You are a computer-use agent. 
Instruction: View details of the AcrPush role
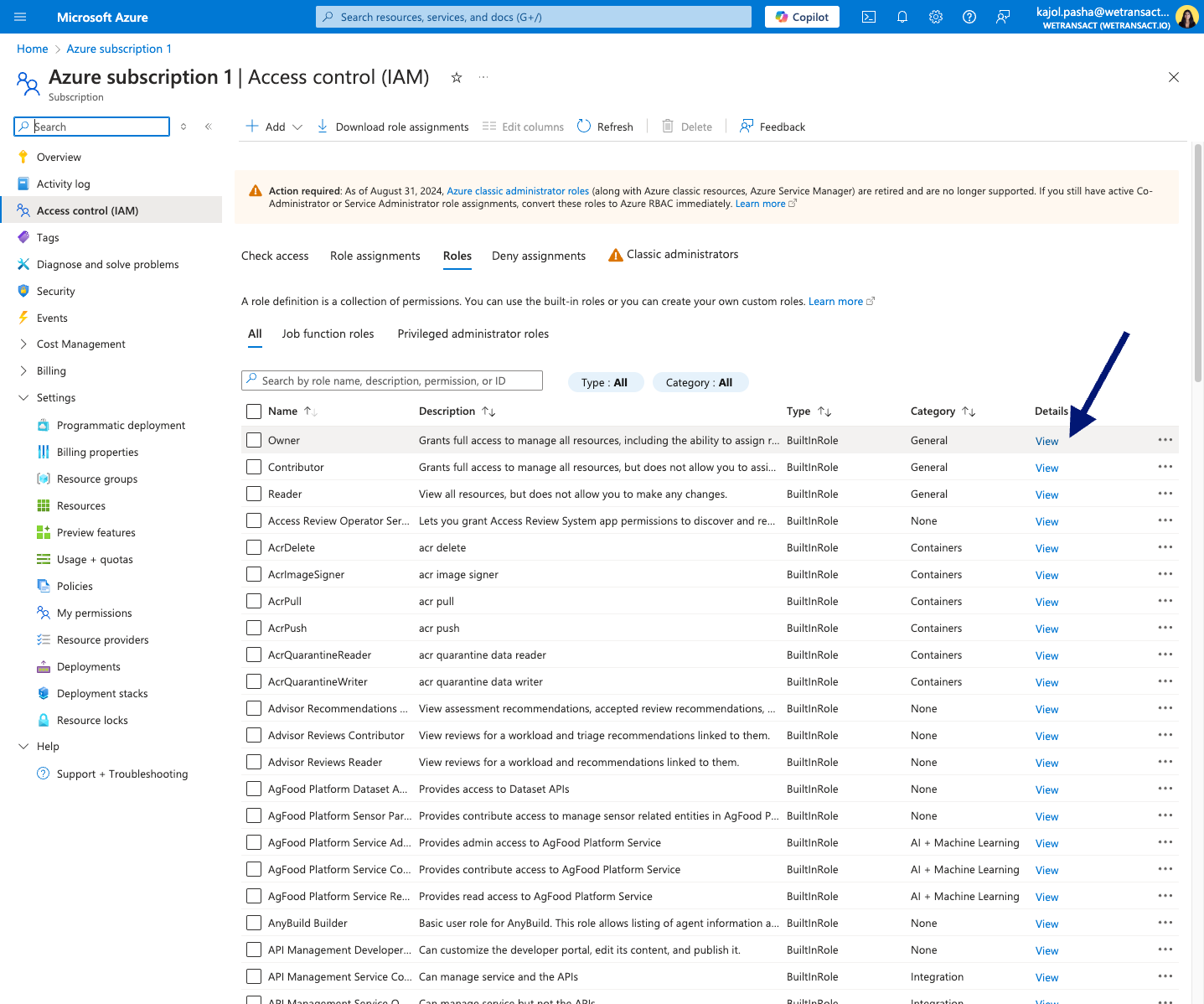pyautogui.click(x=1046, y=629)
